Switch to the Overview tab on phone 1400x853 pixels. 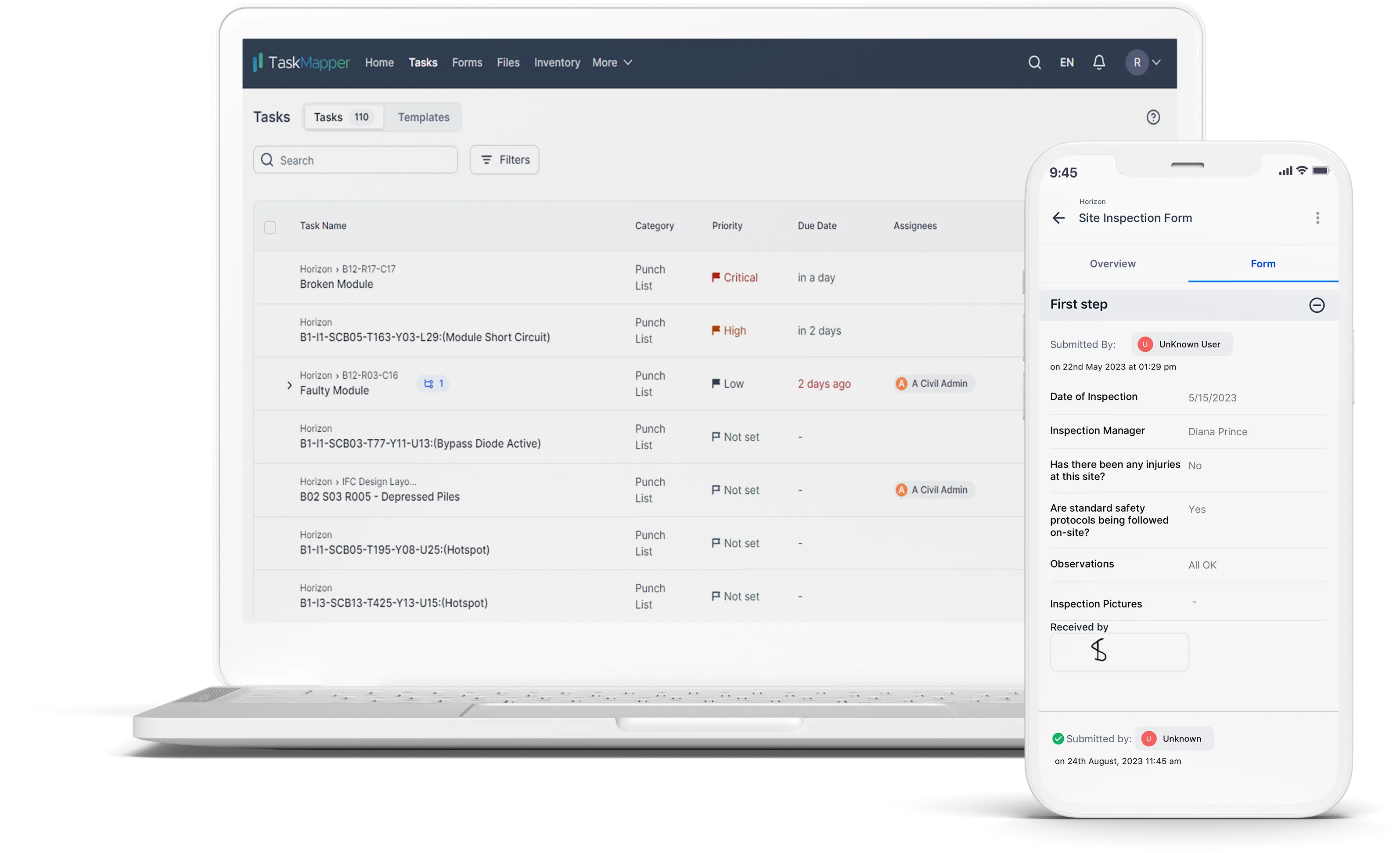coord(1112,264)
